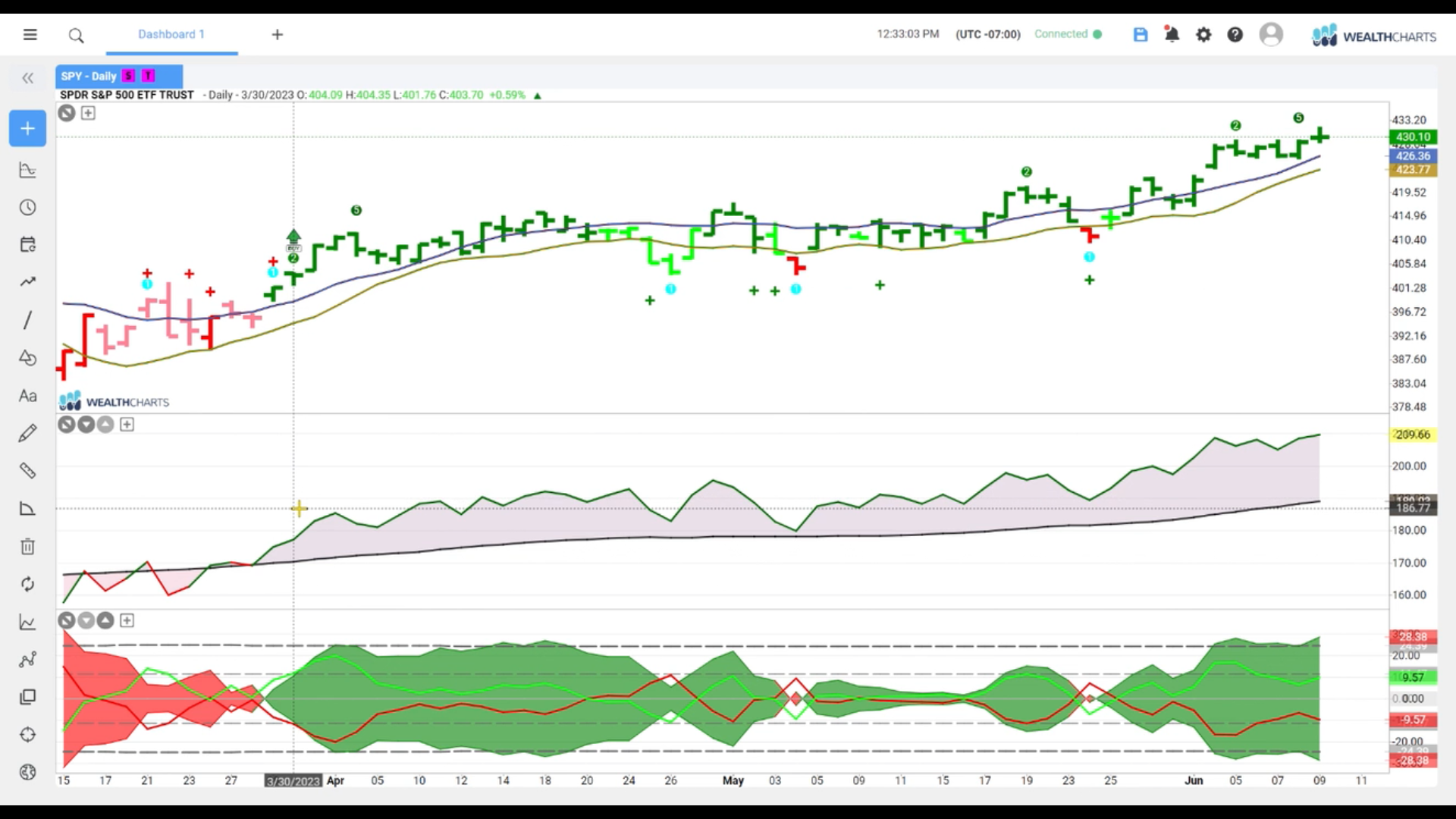Open the line chart type icon
The image size is (1456, 819).
pyautogui.click(x=27, y=622)
